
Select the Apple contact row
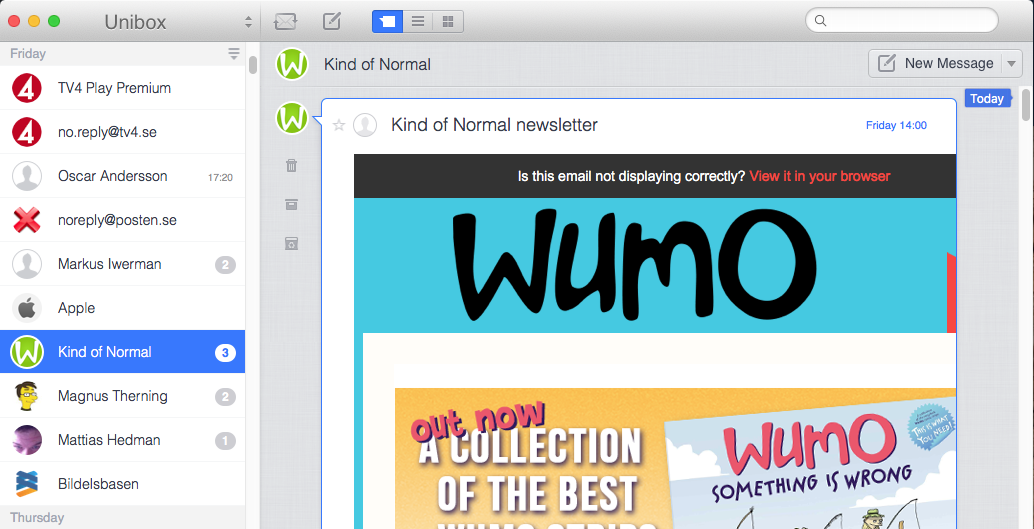(123, 308)
